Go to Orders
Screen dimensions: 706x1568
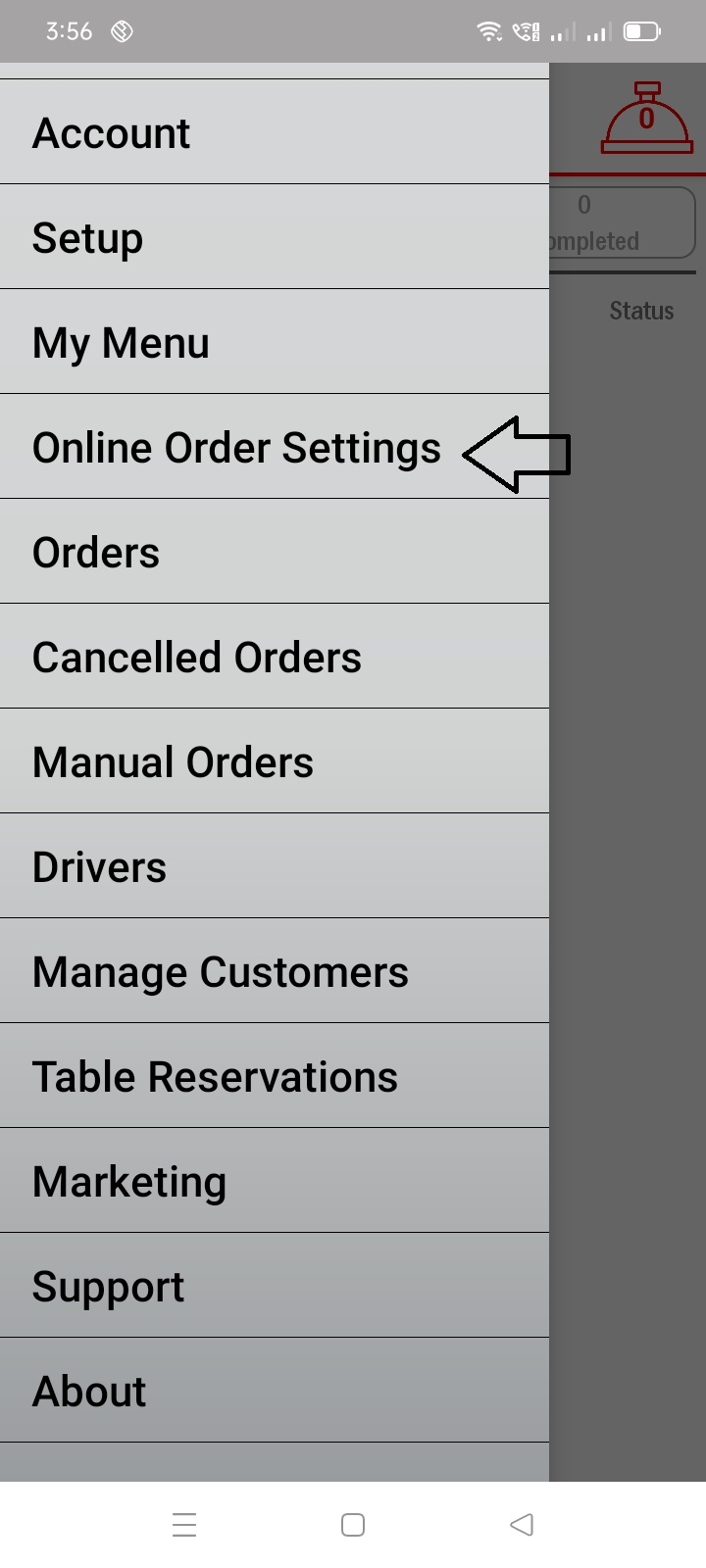[x=275, y=551]
